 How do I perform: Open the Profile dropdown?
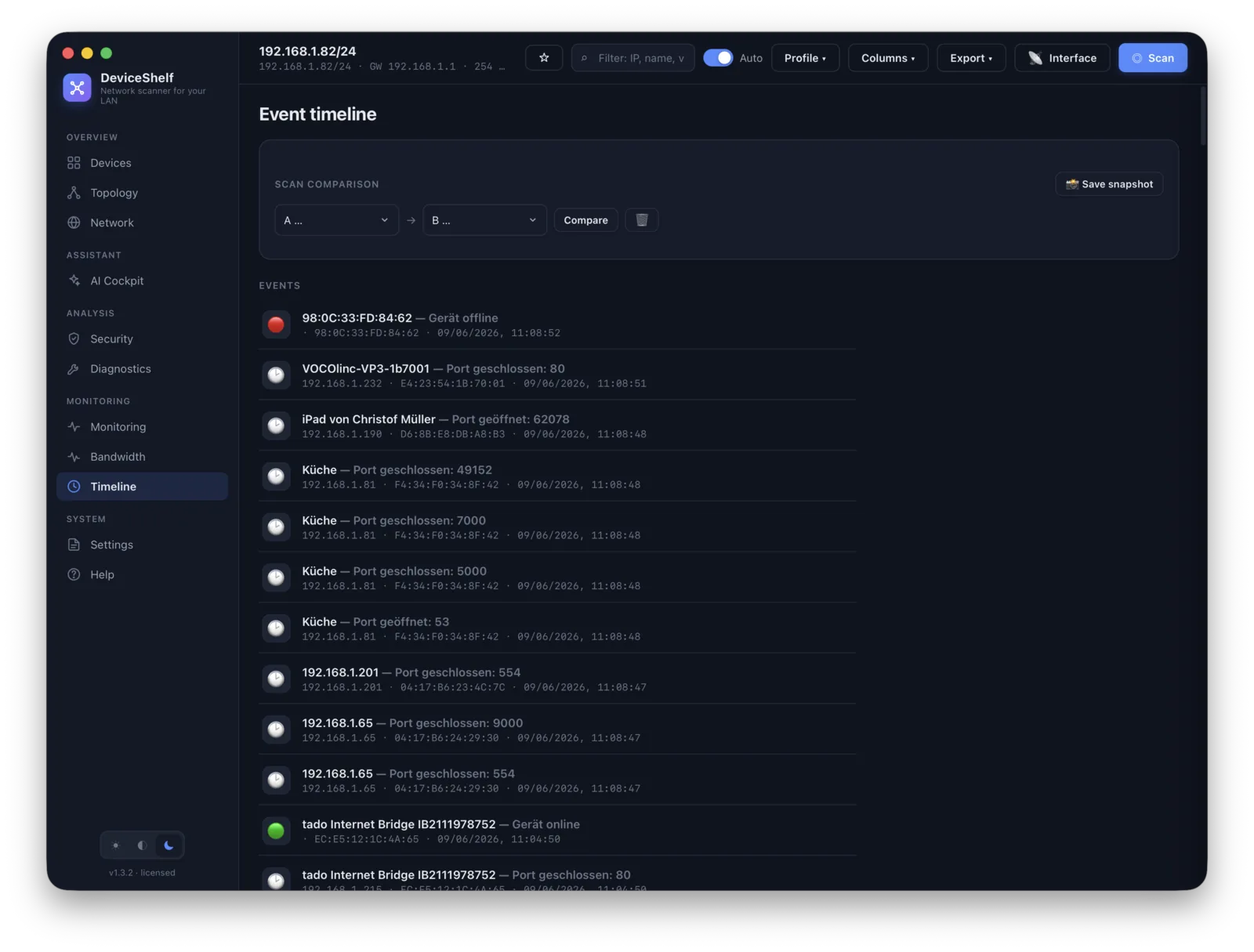[805, 58]
